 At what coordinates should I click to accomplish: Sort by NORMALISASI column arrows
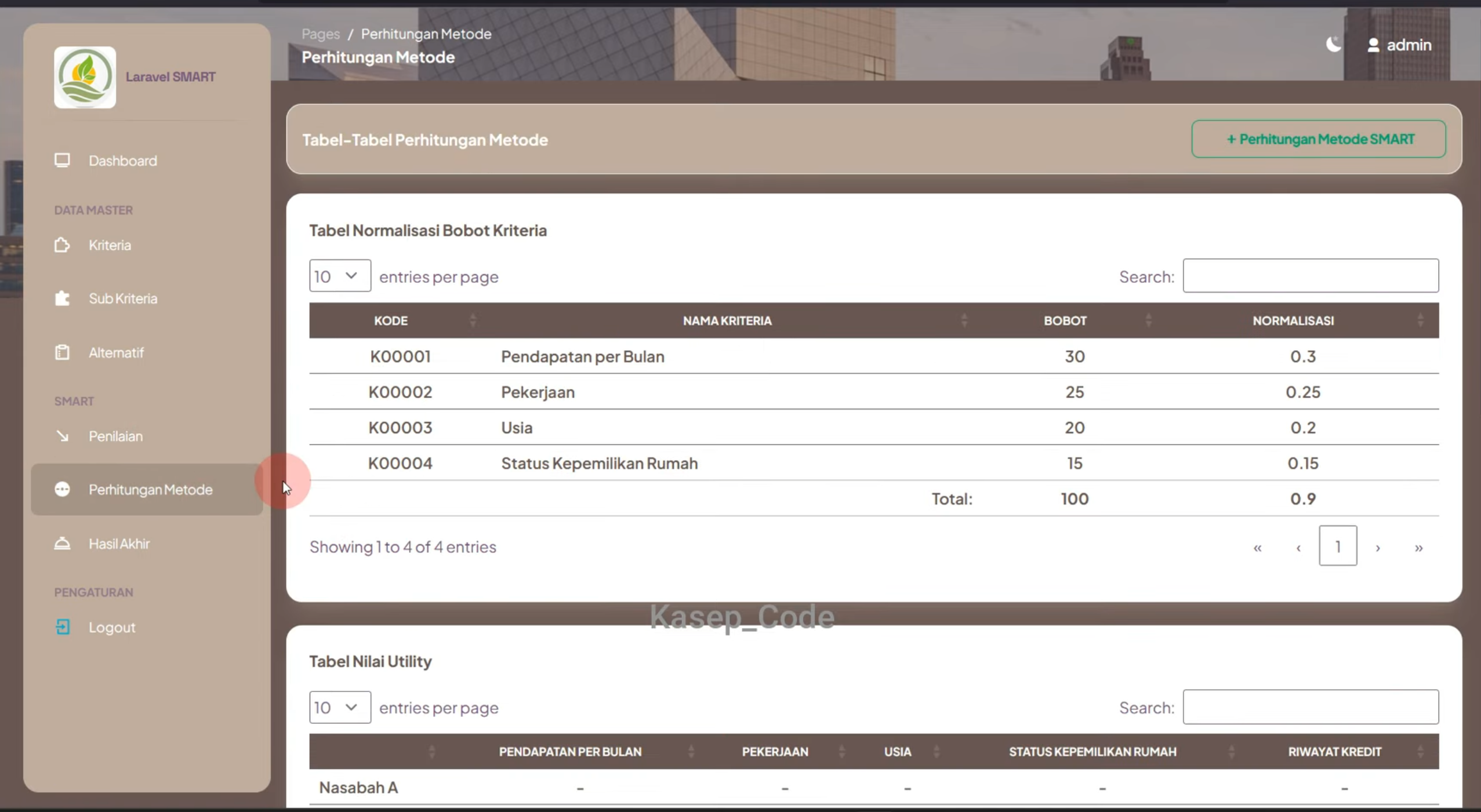click(1420, 321)
